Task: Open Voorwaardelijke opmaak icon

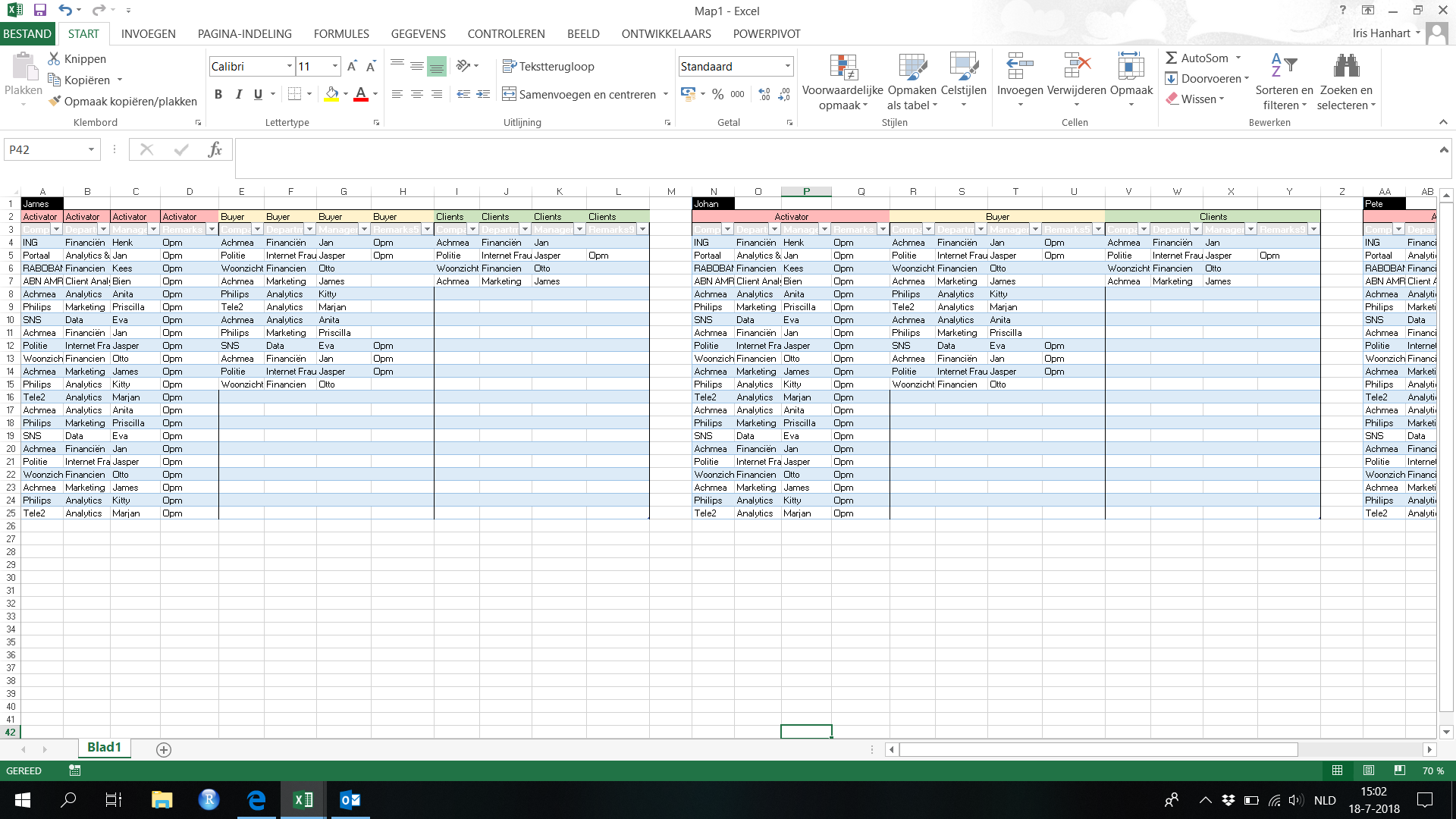Action: 843,68
